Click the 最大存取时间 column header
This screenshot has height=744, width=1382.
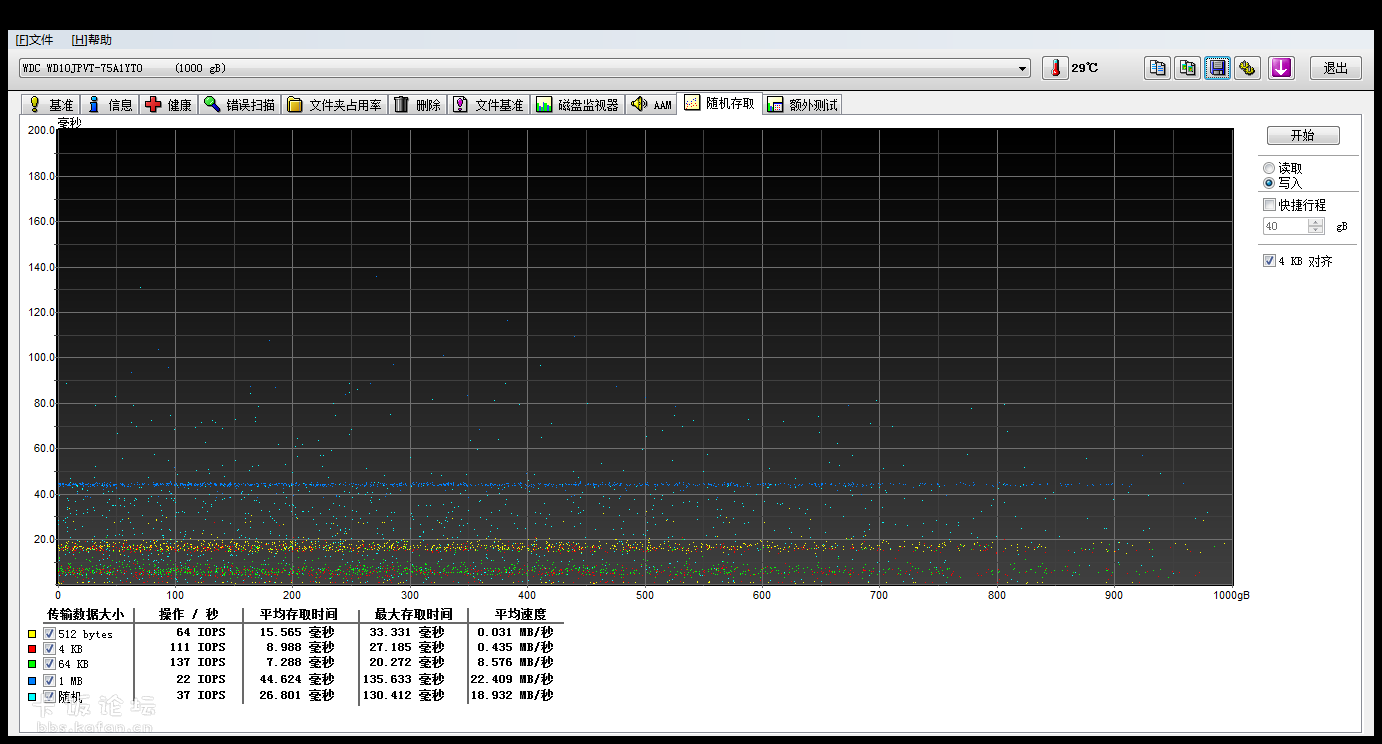pyautogui.click(x=413, y=614)
